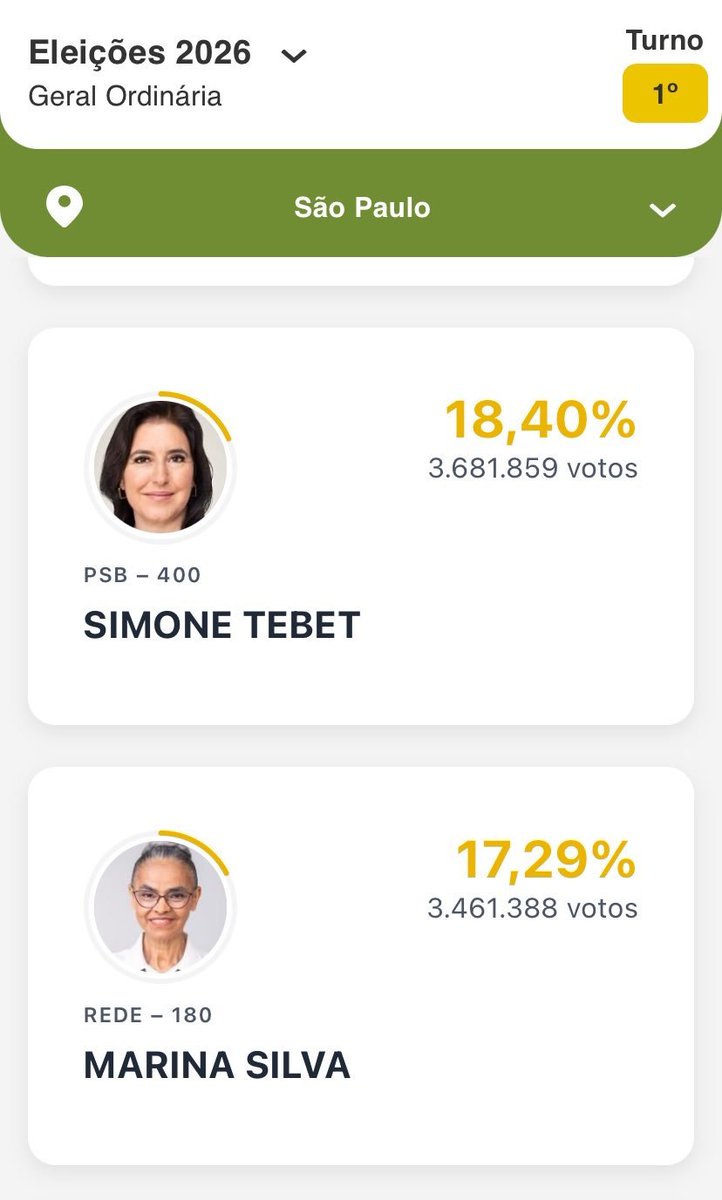The image size is (722, 1200).
Task: Select the 17,29% vote percentage
Action: (x=546, y=860)
